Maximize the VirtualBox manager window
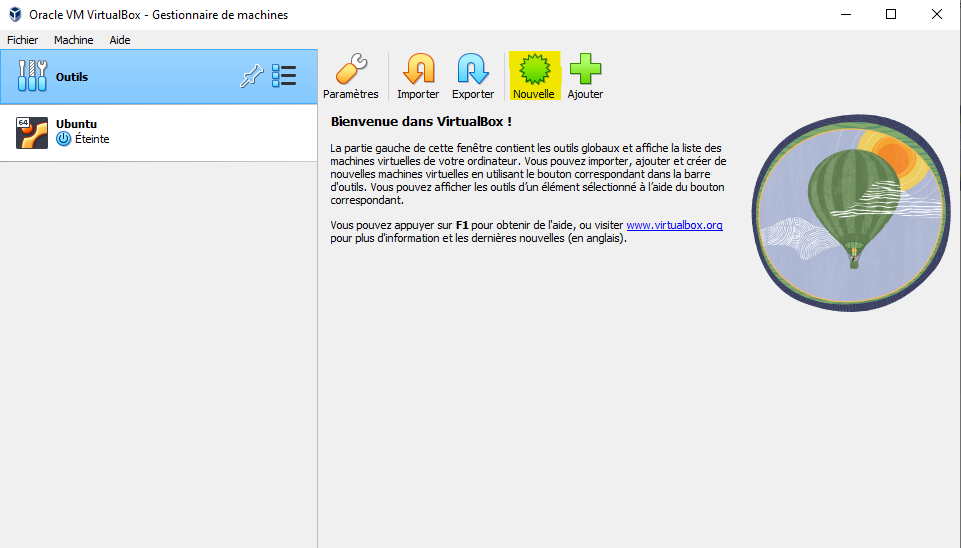Viewport: 961px width, 548px height. 890,14
